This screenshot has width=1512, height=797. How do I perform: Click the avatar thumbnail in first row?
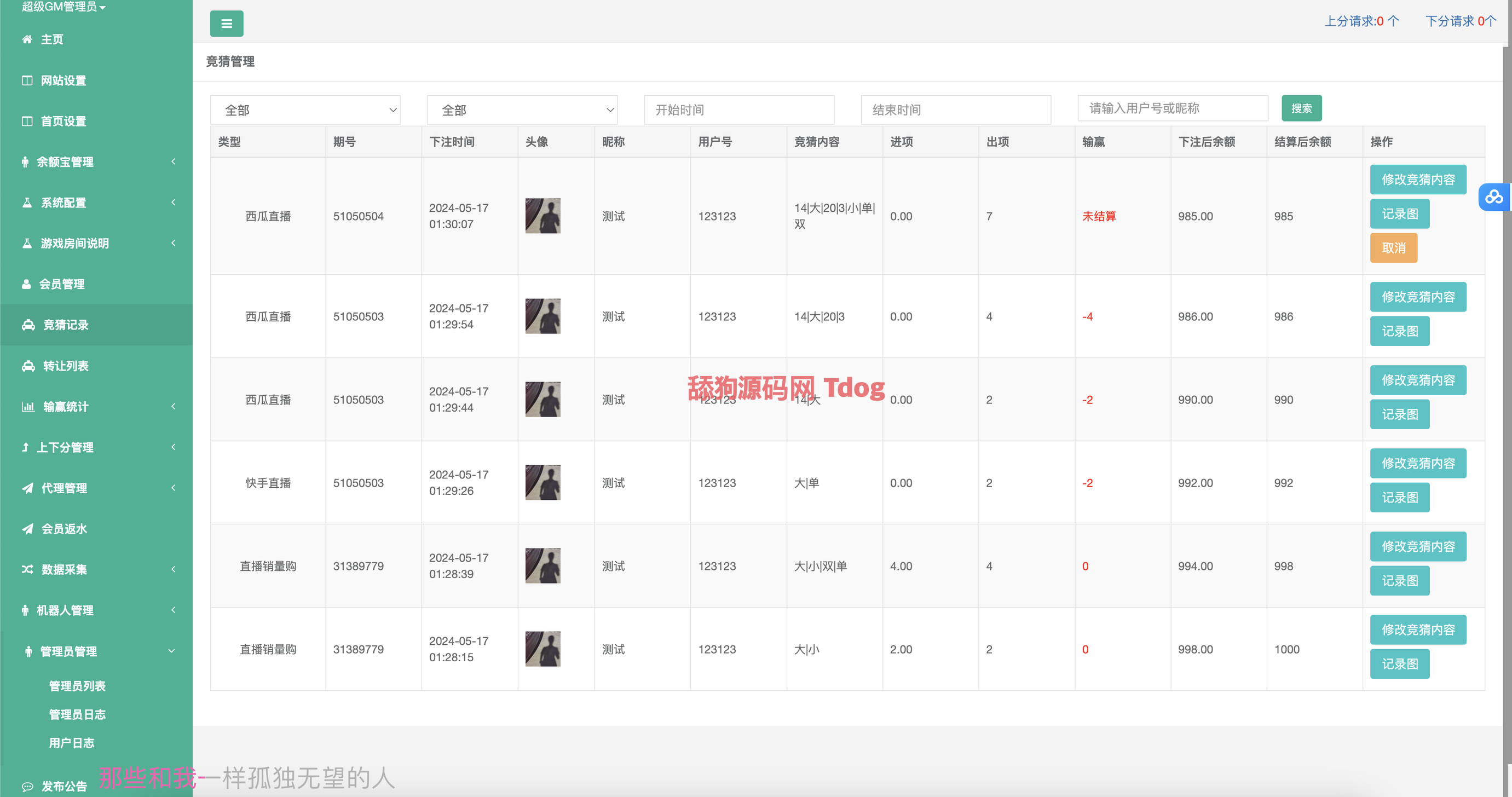point(543,216)
